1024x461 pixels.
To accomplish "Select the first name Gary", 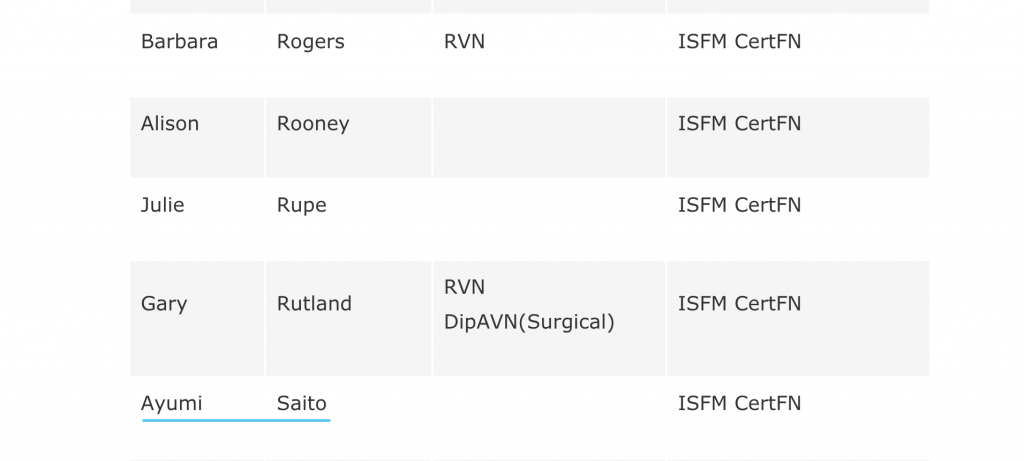I will pos(164,304).
